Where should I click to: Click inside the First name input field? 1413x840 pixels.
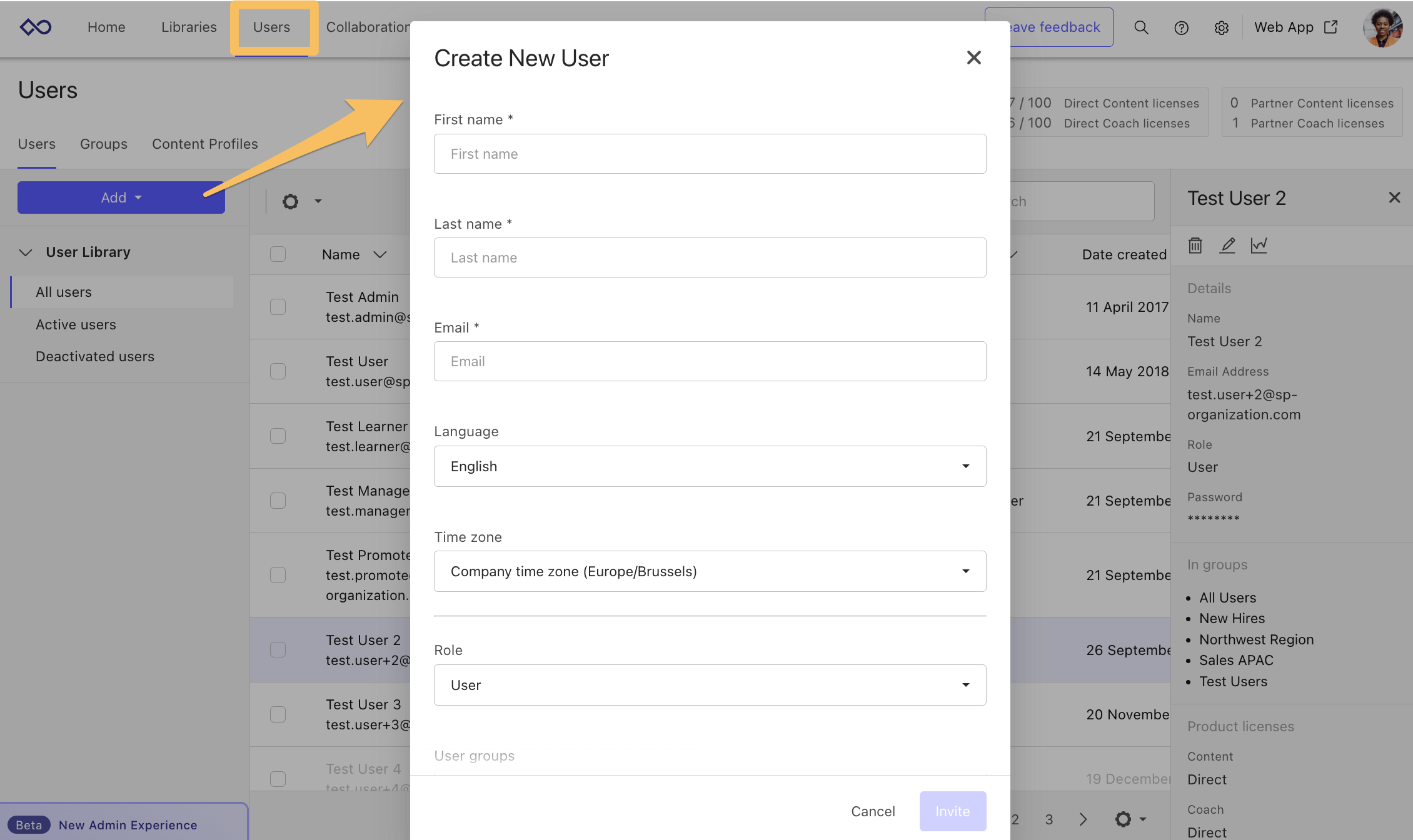710,154
